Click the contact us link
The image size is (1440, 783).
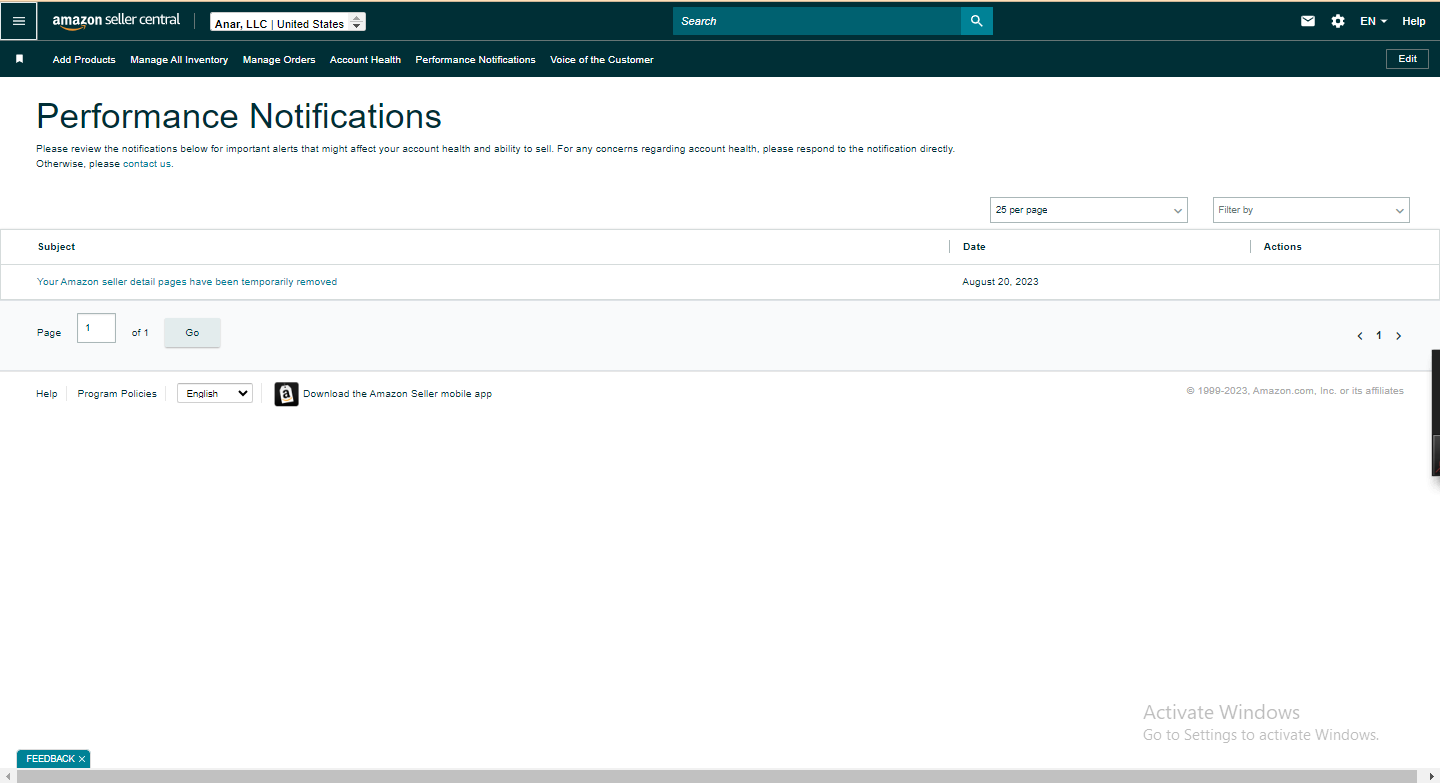coord(147,164)
